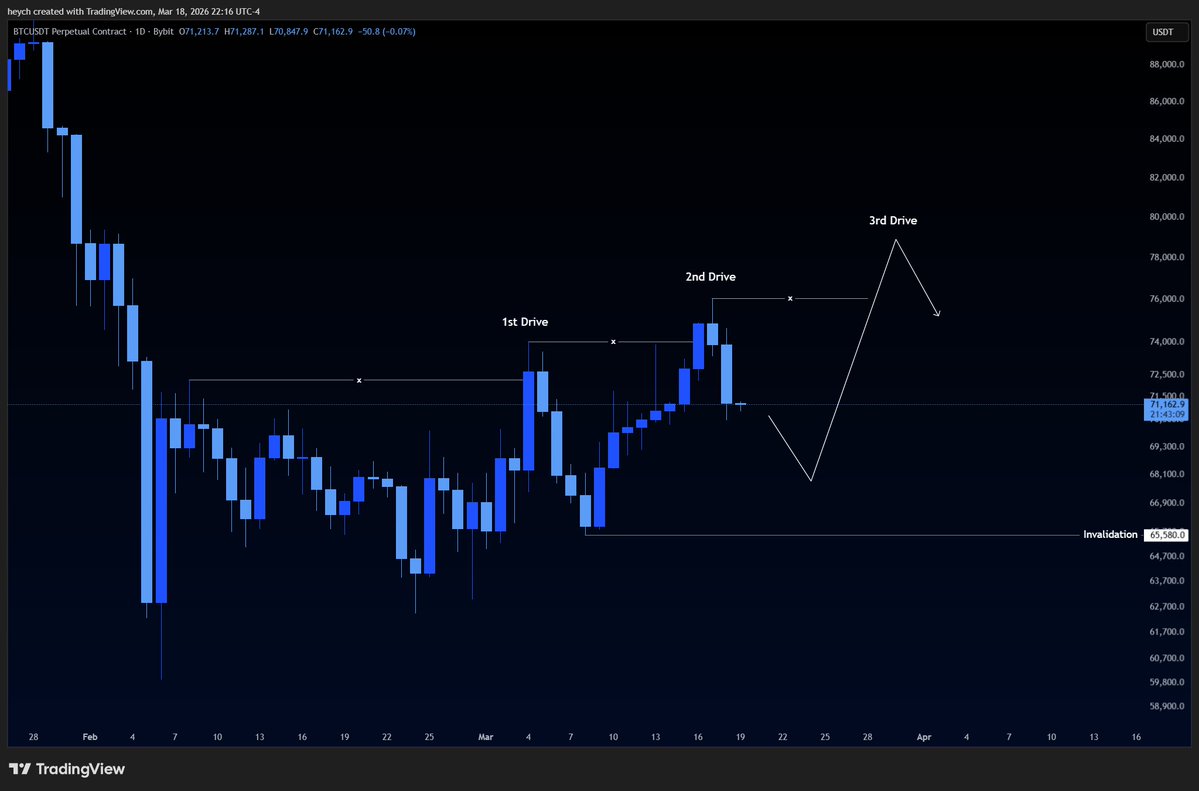Screen dimensions: 1199x791
Task: Click the 62,700.0 price axis label
Action: click(1167, 607)
